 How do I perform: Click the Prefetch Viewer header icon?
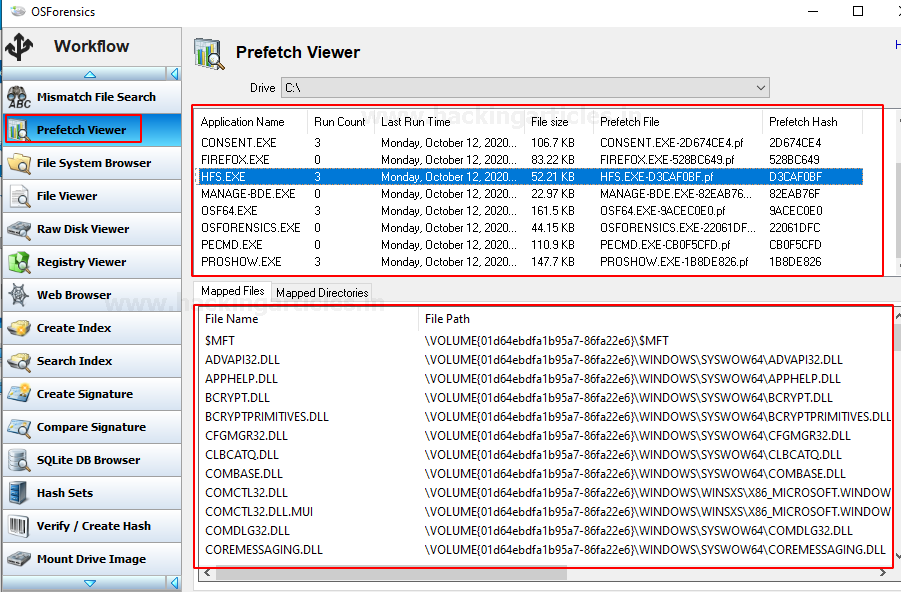[209, 53]
